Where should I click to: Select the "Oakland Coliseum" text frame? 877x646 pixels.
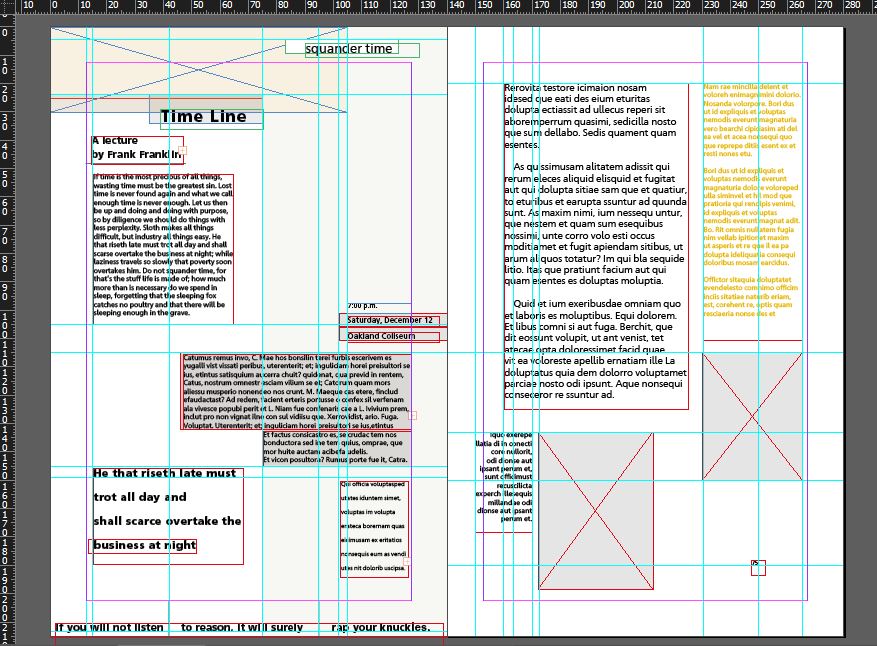coord(390,336)
